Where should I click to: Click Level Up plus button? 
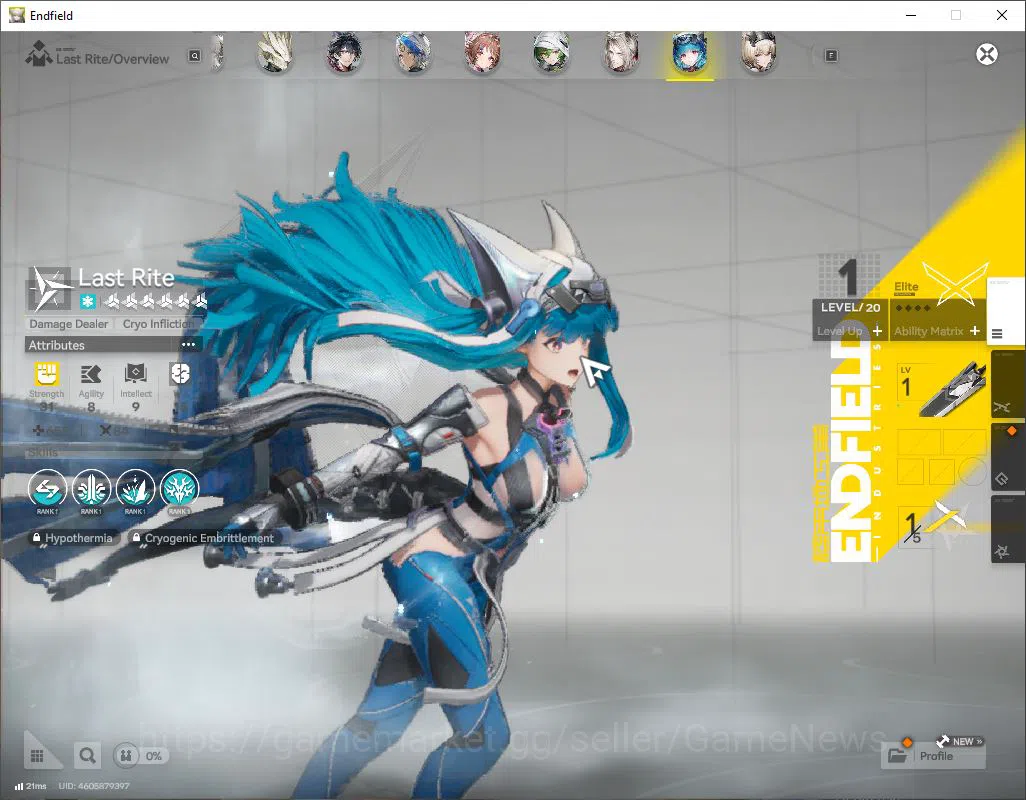pyautogui.click(x=877, y=331)
